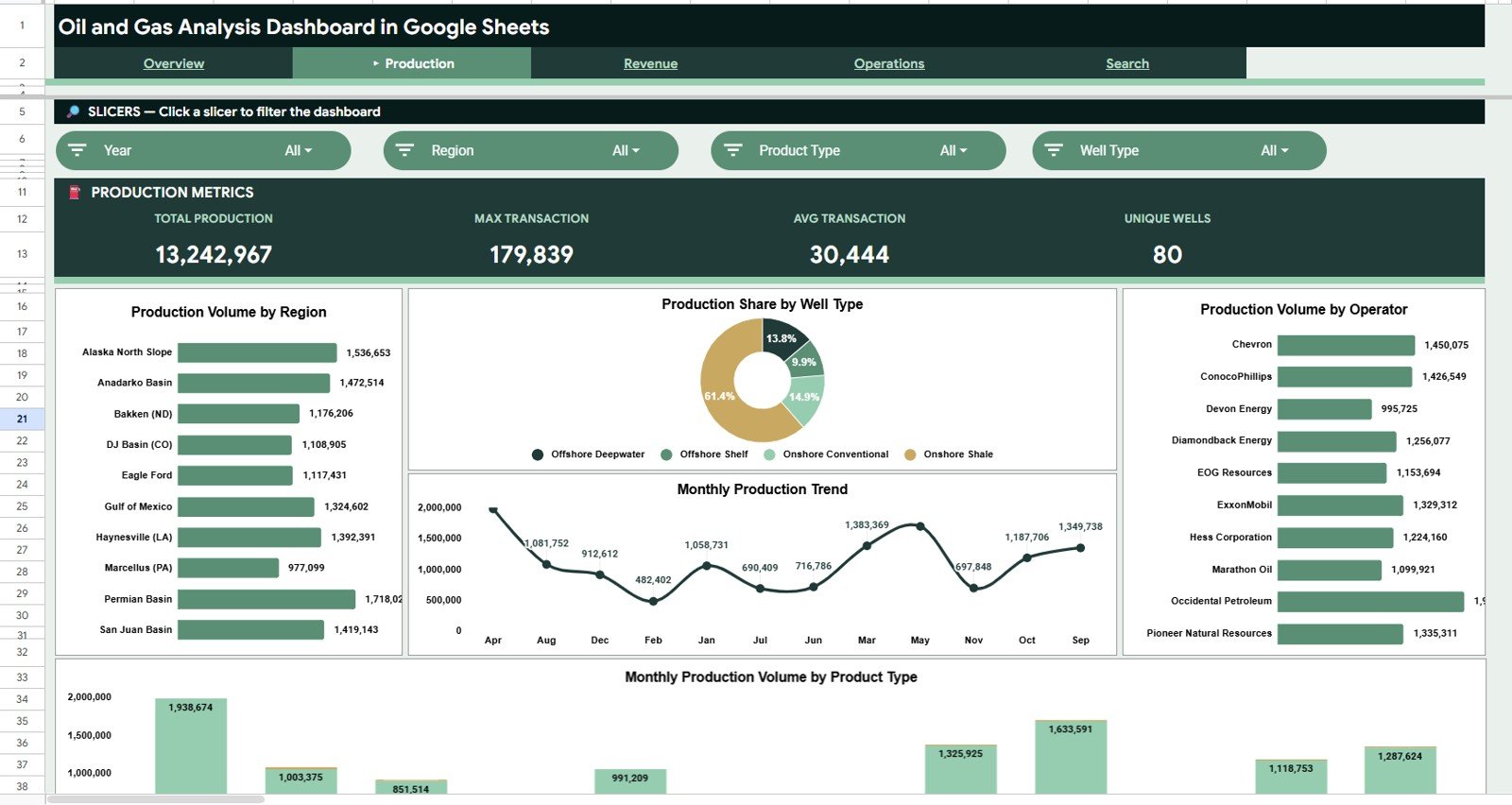Click the Product Type slicer filter icon

(x=732, y=150)
